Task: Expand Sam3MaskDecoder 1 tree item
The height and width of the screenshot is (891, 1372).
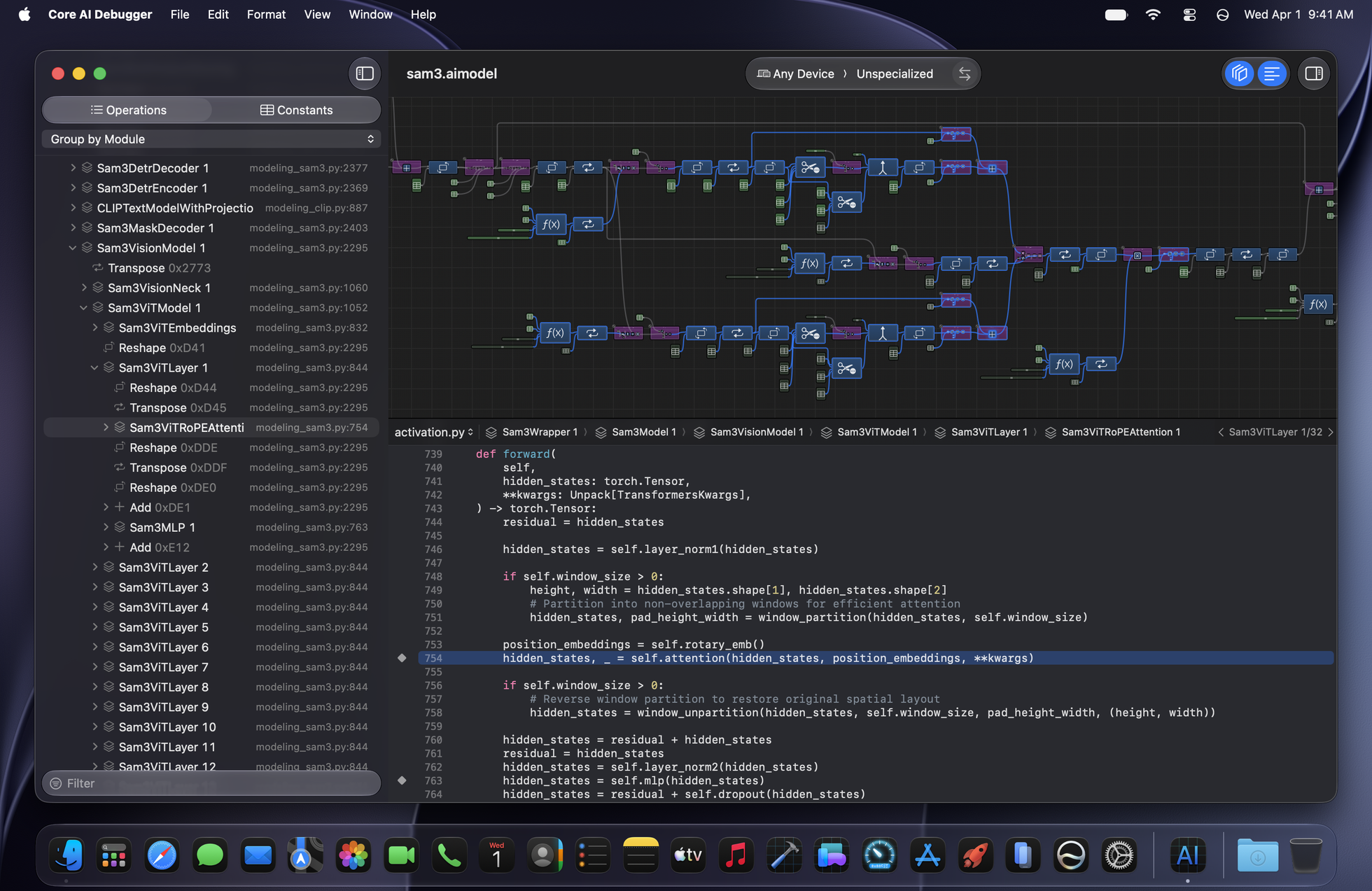Action: (73, 227)
